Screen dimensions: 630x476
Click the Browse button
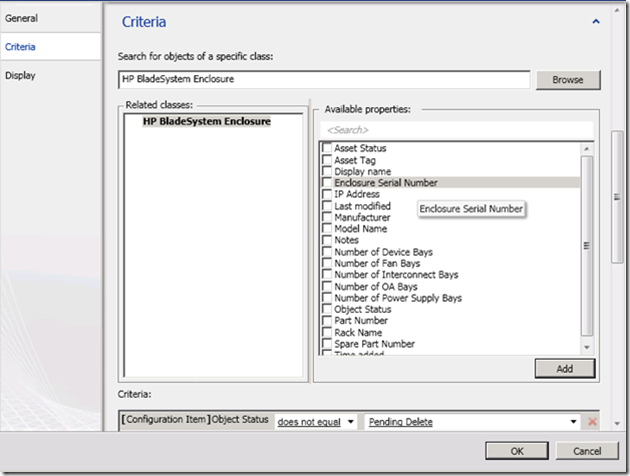pos(568,79)
